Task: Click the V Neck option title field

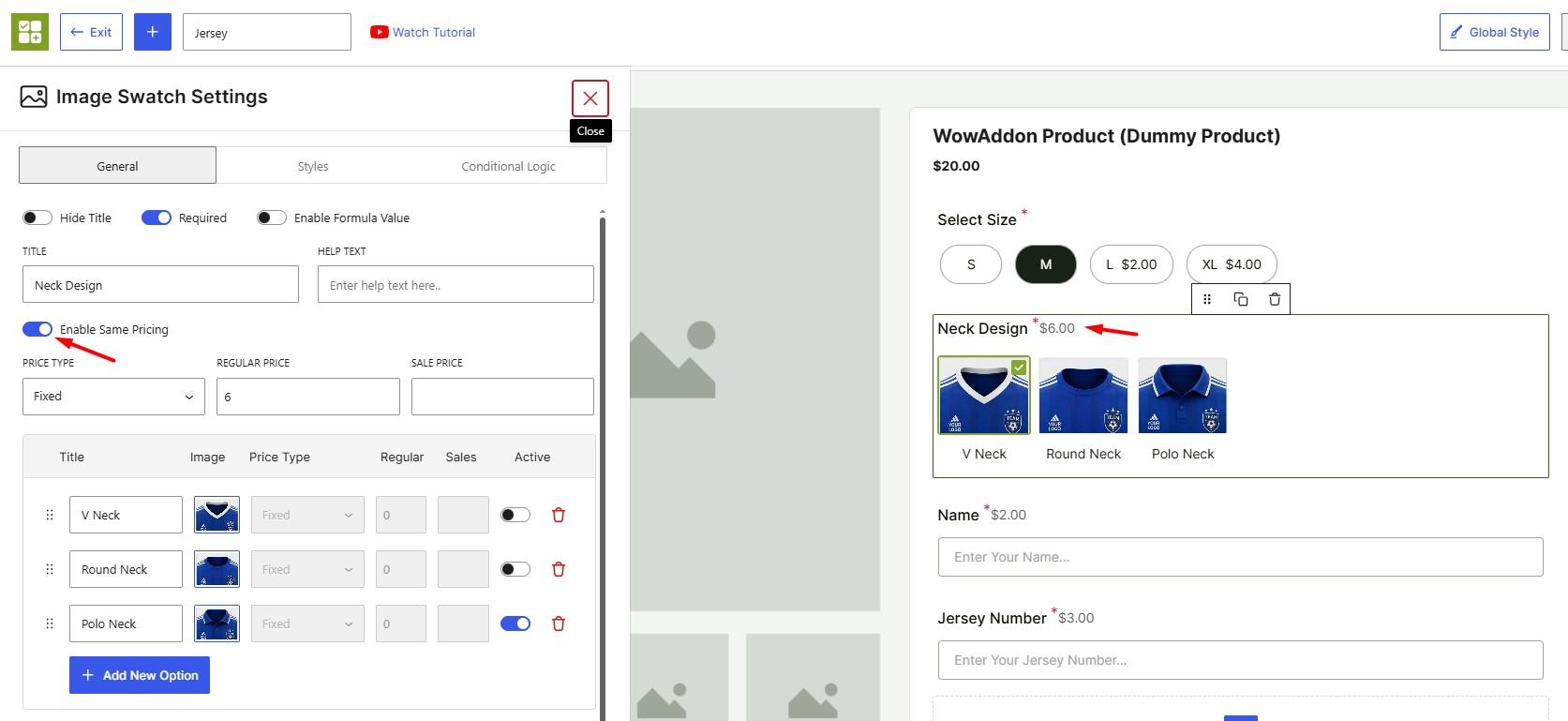Action: point(126,515)
